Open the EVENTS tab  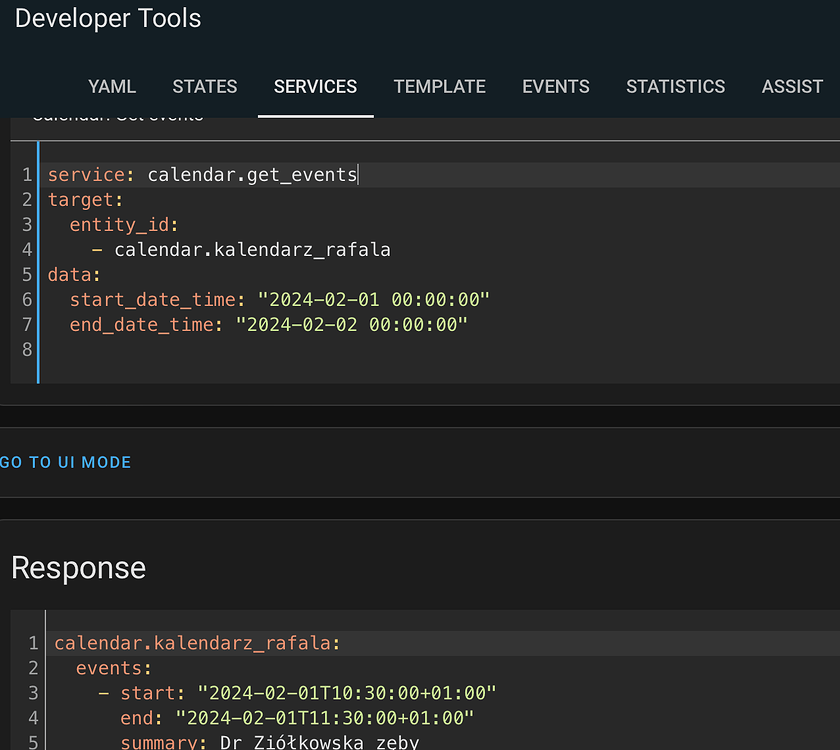coord(556,87)
